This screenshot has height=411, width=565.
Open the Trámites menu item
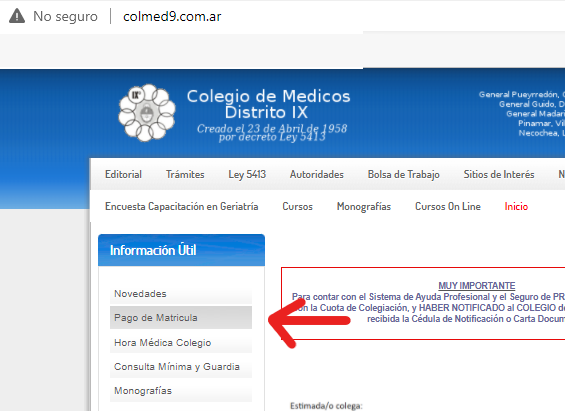tap(185, 174)
